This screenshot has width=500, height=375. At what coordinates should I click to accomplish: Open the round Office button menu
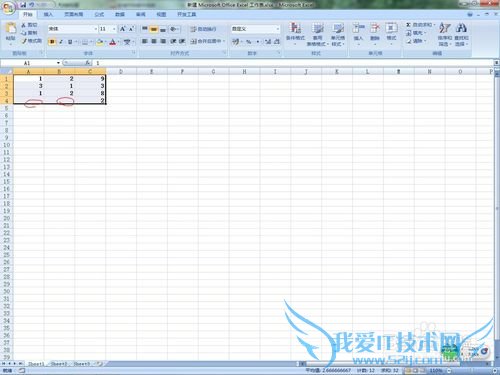(x=8, y=9)
